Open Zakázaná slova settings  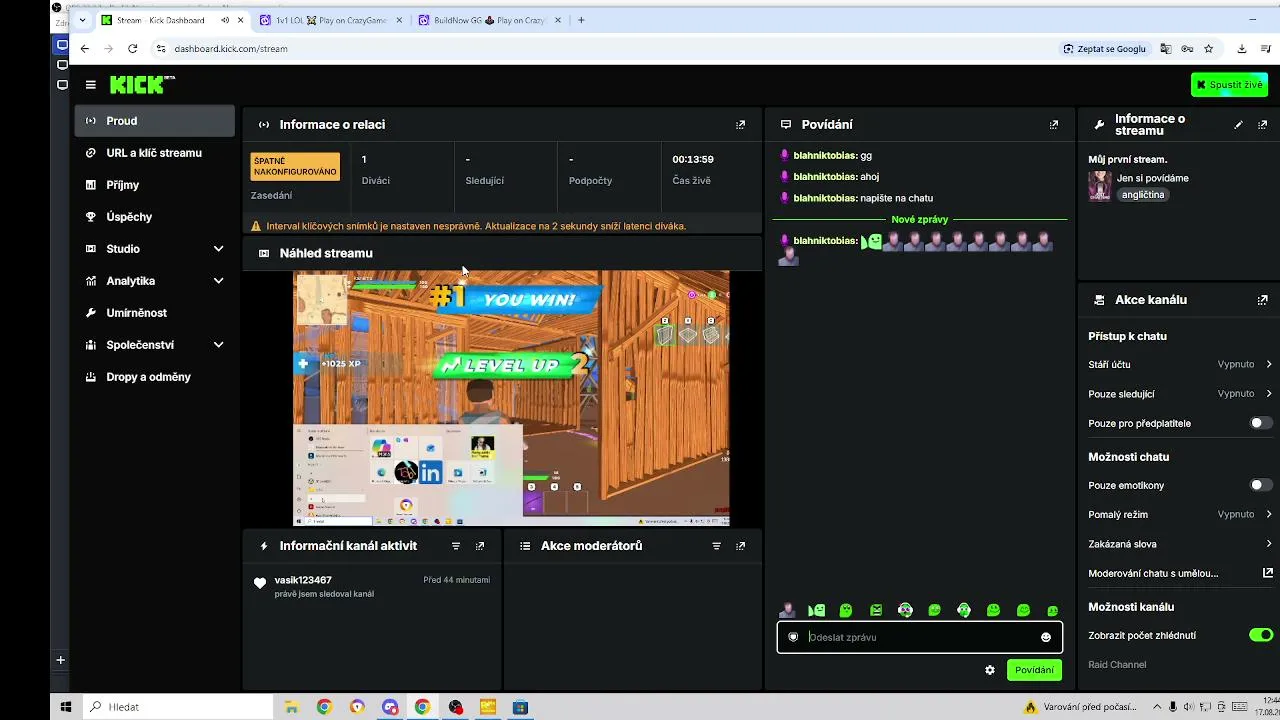1180,544
